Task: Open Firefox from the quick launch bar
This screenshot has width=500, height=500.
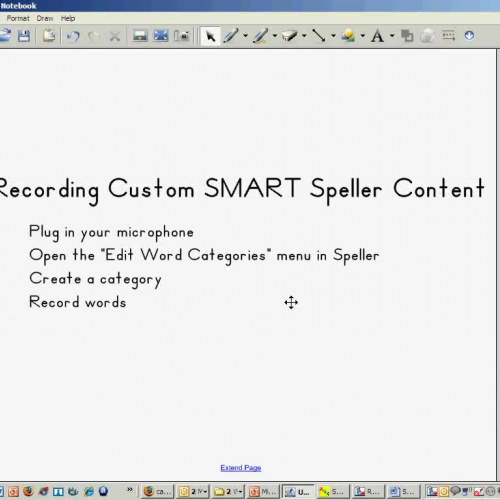Action: coord(28,491)
